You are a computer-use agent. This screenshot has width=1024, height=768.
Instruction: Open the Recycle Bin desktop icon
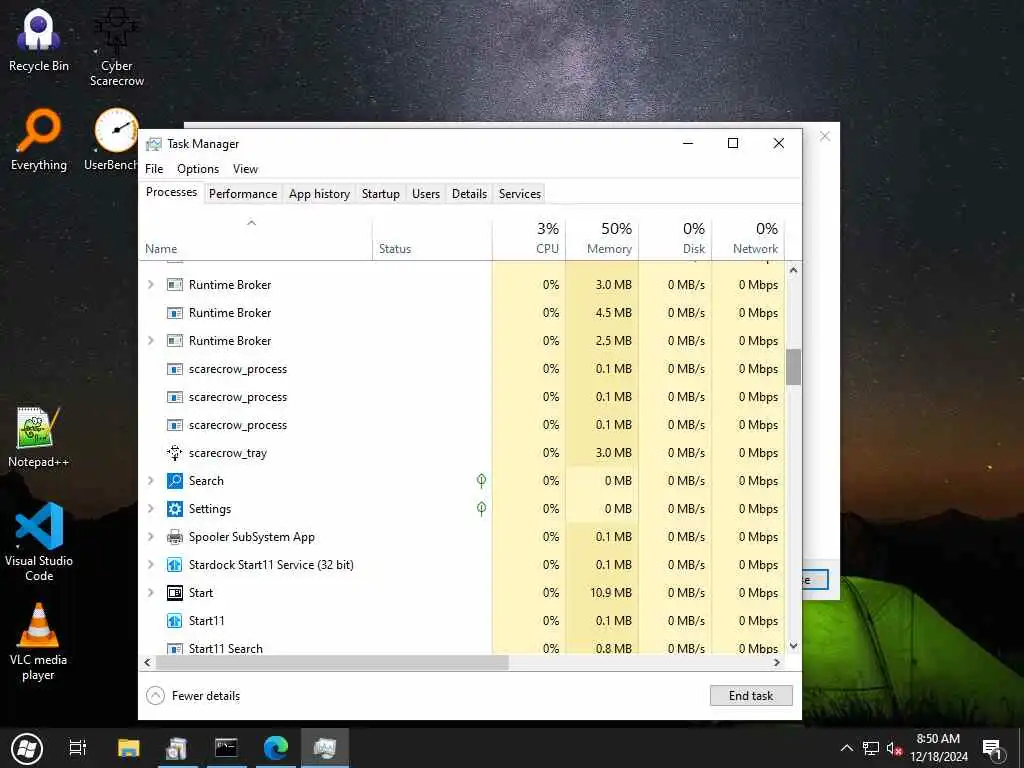(39, 40)
